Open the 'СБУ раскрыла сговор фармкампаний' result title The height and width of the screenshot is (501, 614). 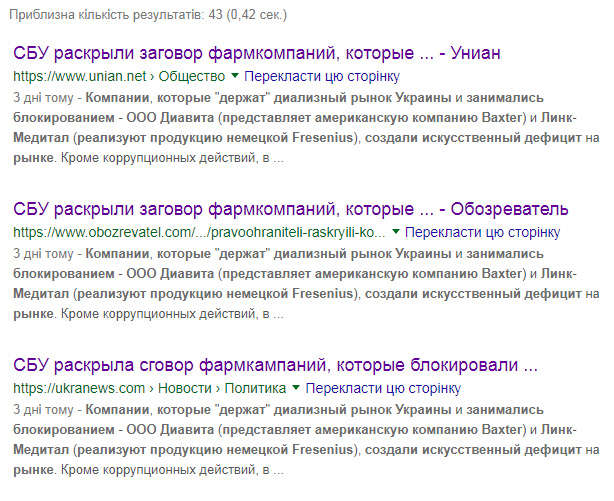[x=275, y=365]
